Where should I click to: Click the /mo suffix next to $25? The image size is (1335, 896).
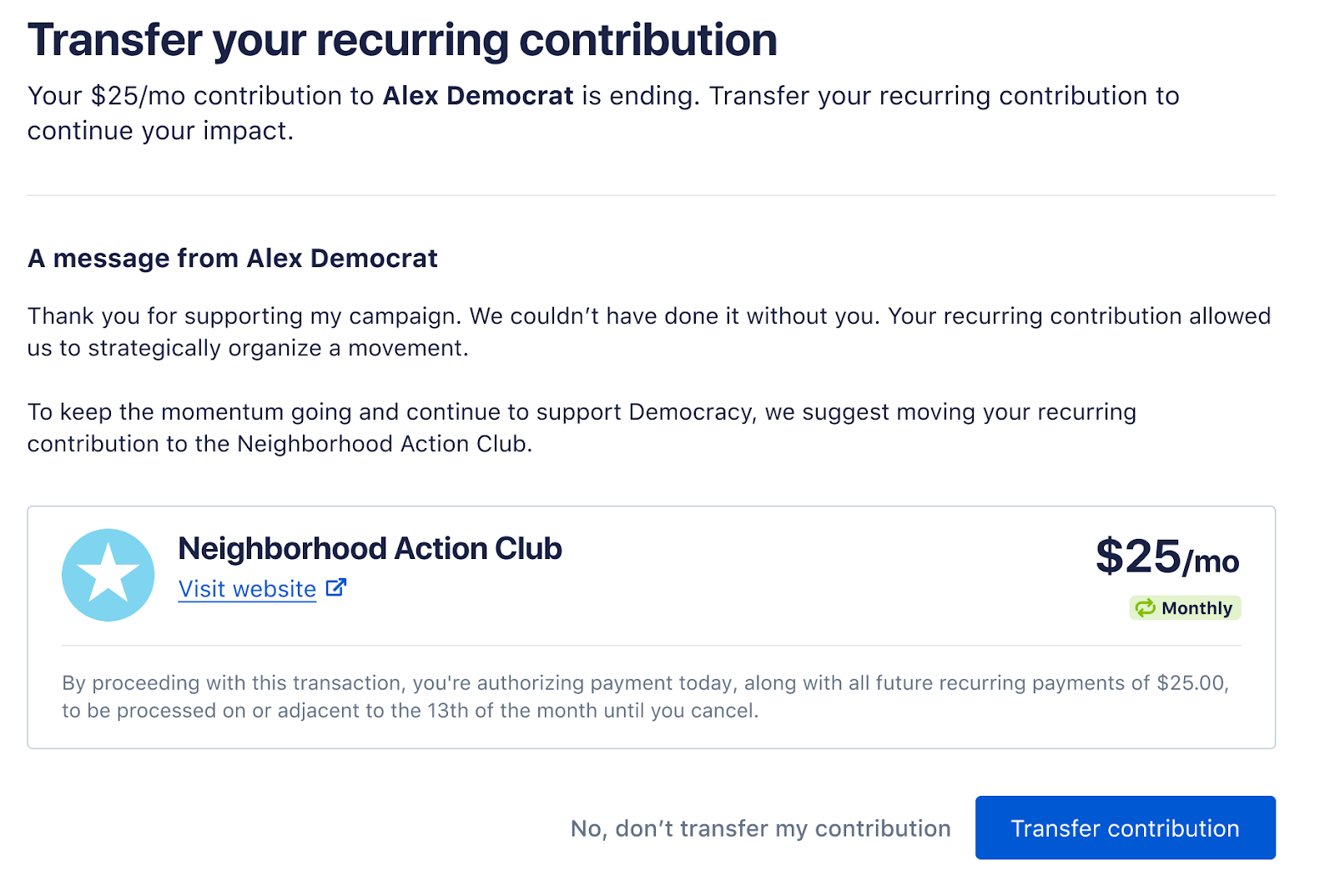click(1212, 562)
